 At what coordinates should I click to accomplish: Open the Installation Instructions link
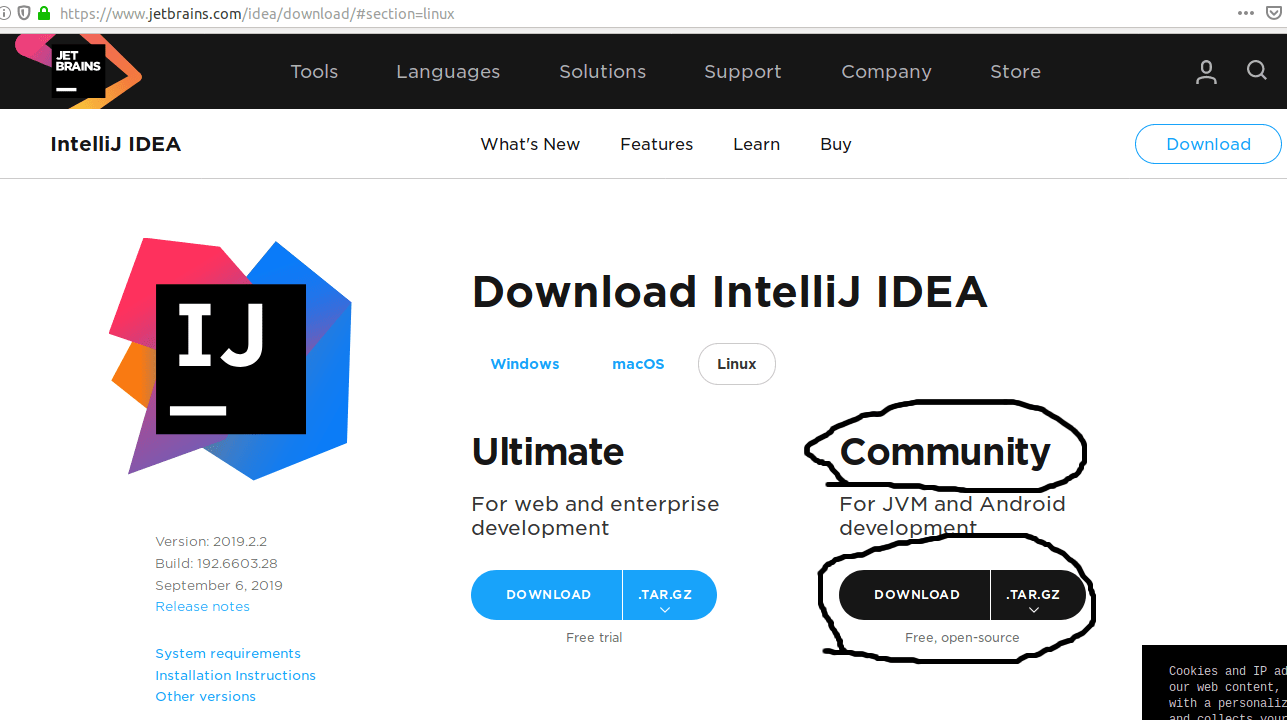235,676
